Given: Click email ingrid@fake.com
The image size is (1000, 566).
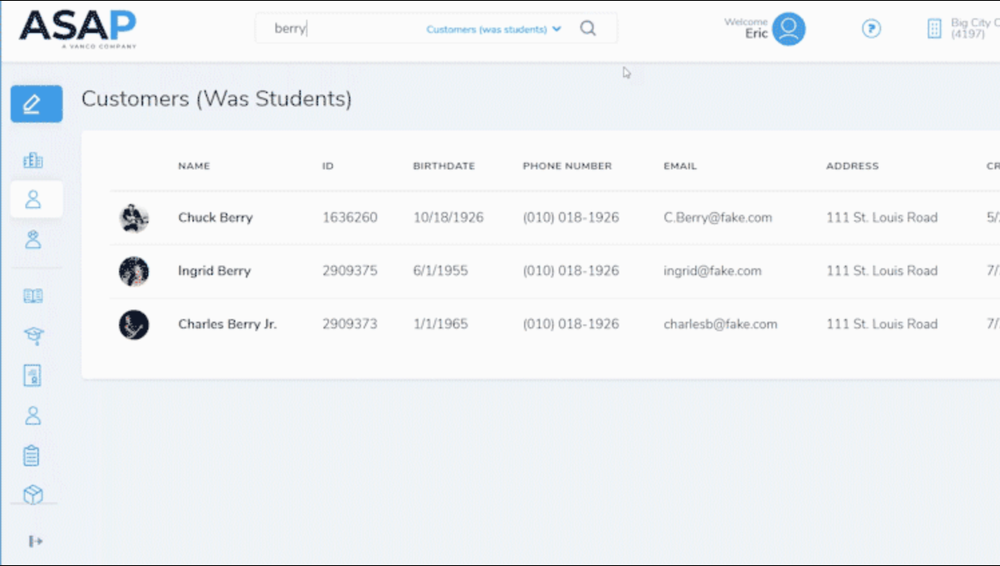Looking at the screenshot, I should pos(712,271).
